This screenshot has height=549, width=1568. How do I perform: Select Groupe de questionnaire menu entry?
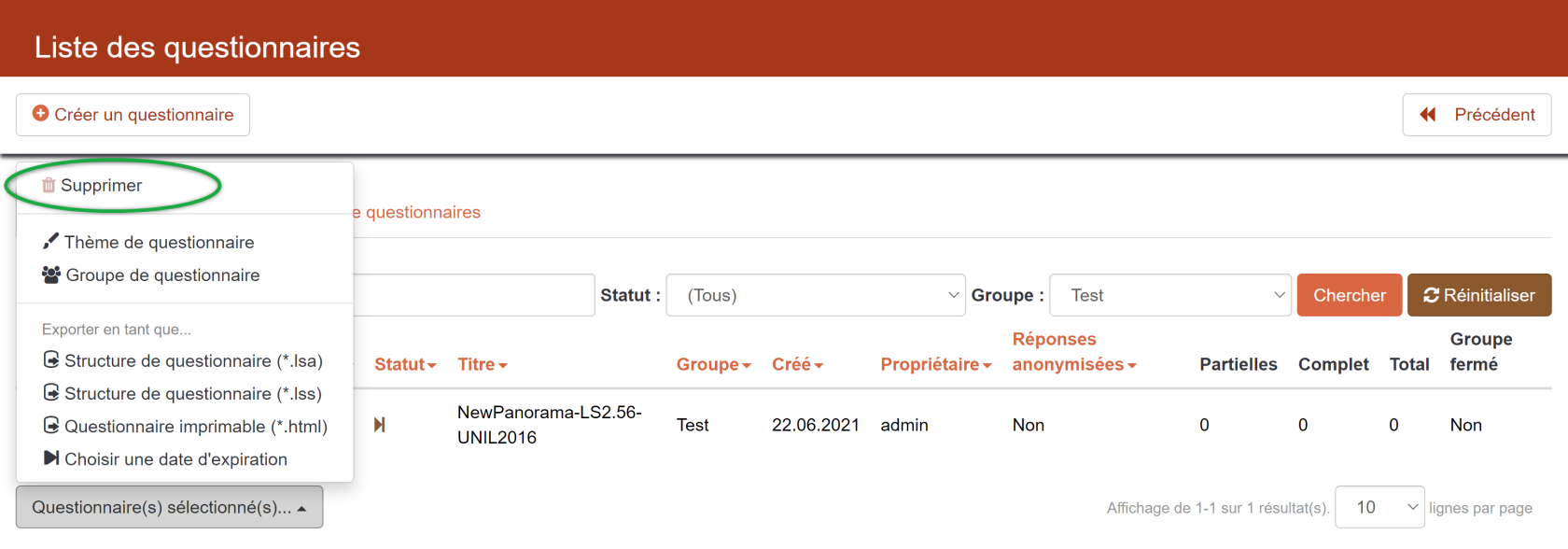(162, 275)
